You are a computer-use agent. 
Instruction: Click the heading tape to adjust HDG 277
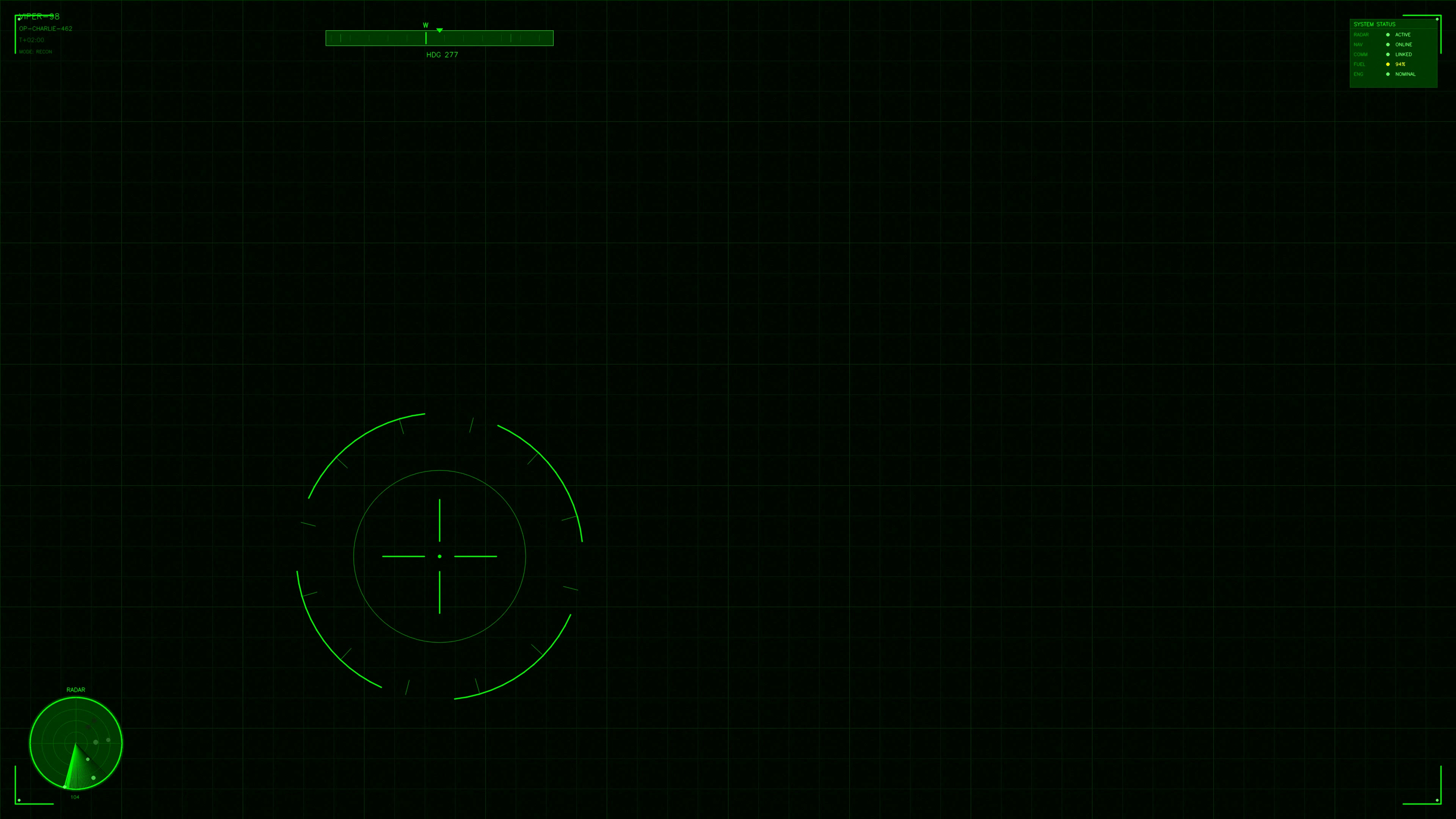point(439,38)
